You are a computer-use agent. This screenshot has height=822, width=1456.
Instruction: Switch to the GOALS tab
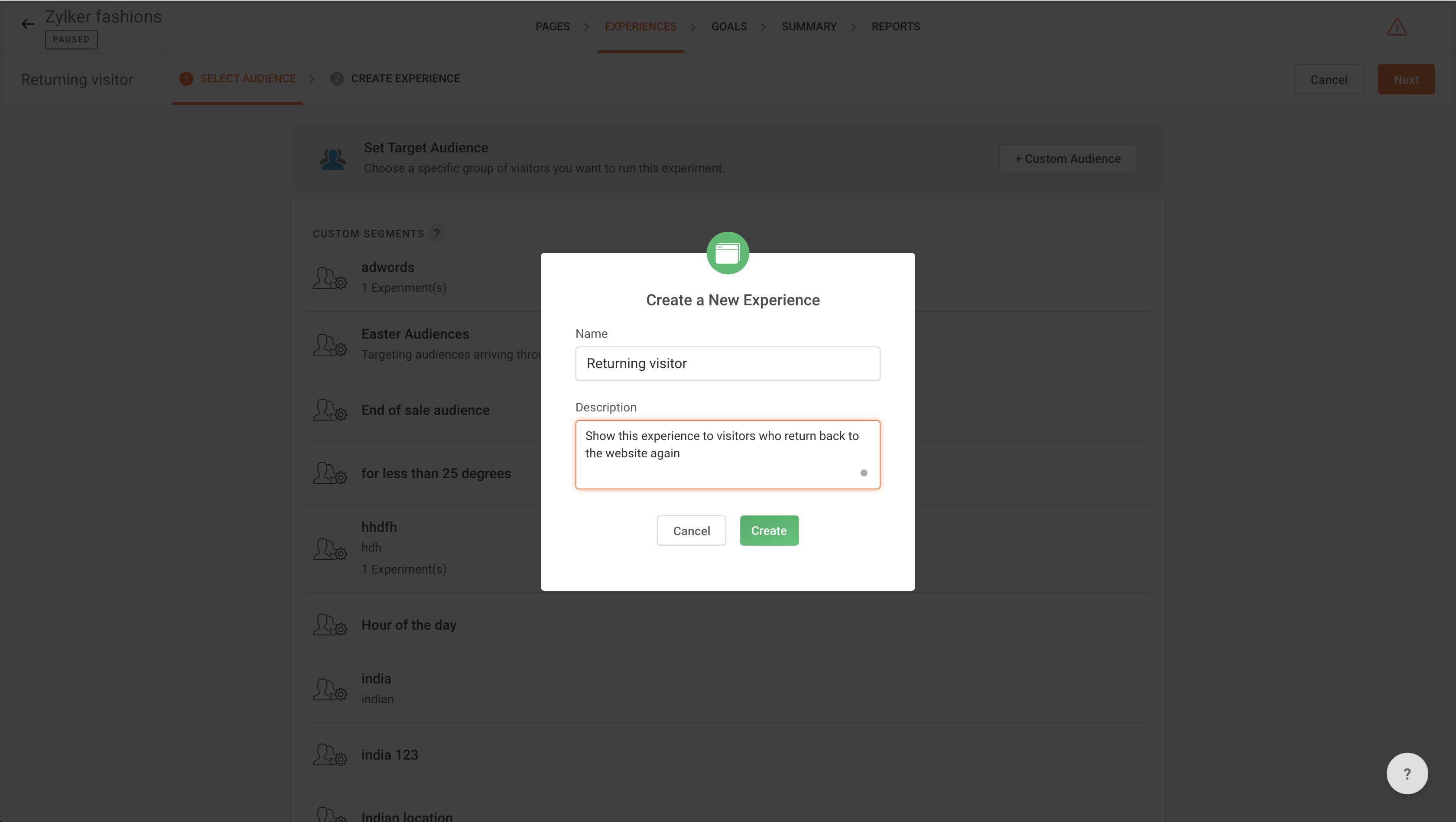(729, 26)
